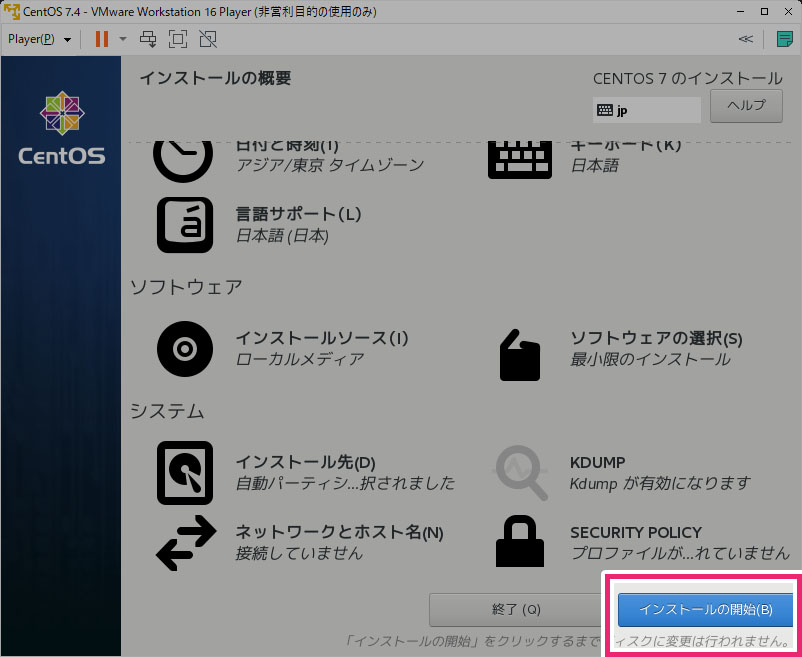Click the software selection package icon
Viewport: 802px width, 657px height.
[x=520, y=355]
